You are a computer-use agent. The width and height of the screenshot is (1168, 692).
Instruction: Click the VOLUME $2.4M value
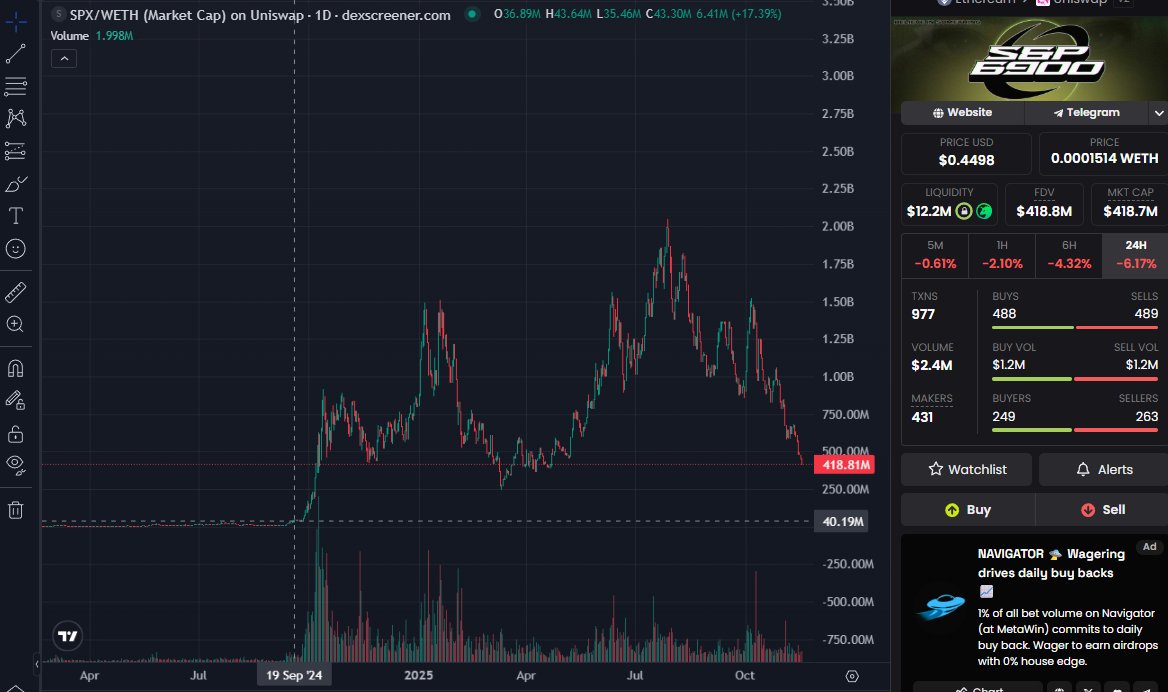pyautogui.click(x=932, y=365)
